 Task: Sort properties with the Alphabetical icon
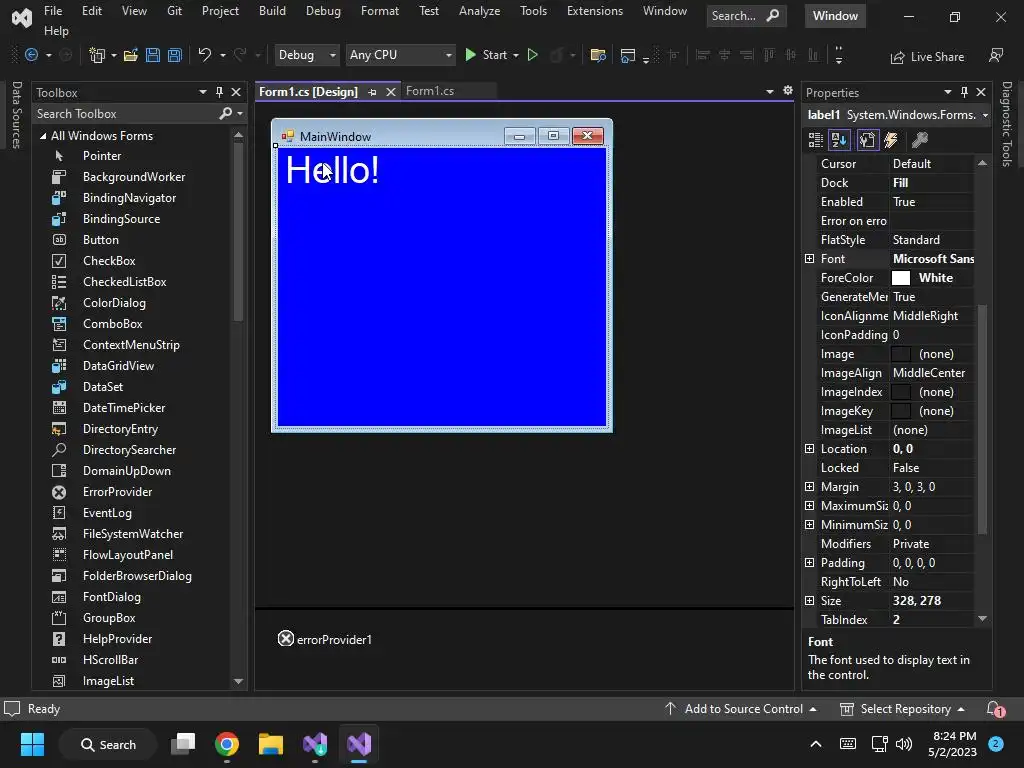tap(840, 140)
